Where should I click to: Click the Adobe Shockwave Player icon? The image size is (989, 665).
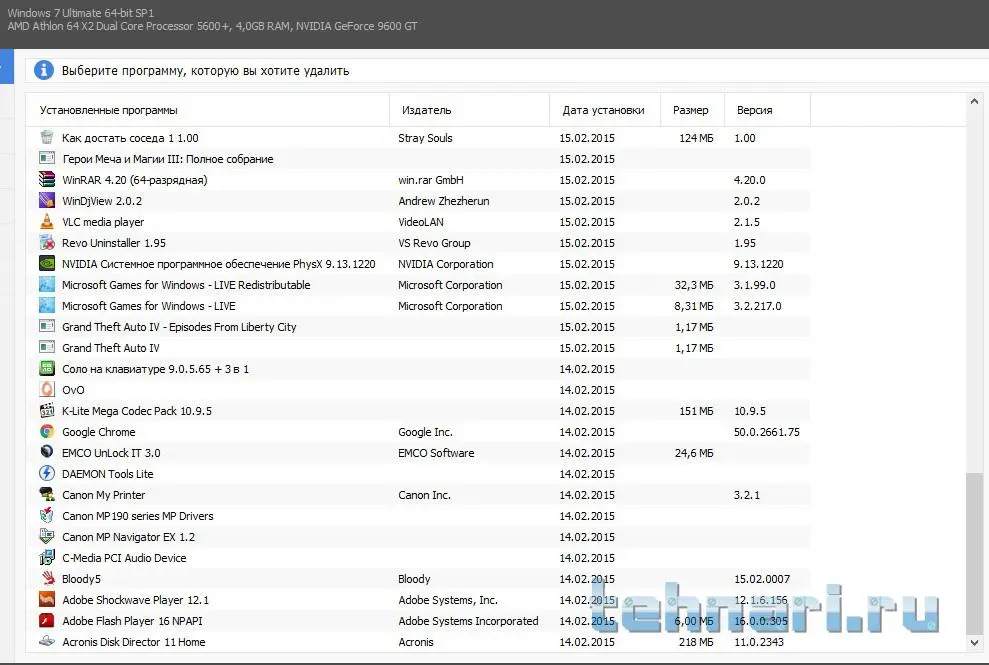(x=47, y=599)
